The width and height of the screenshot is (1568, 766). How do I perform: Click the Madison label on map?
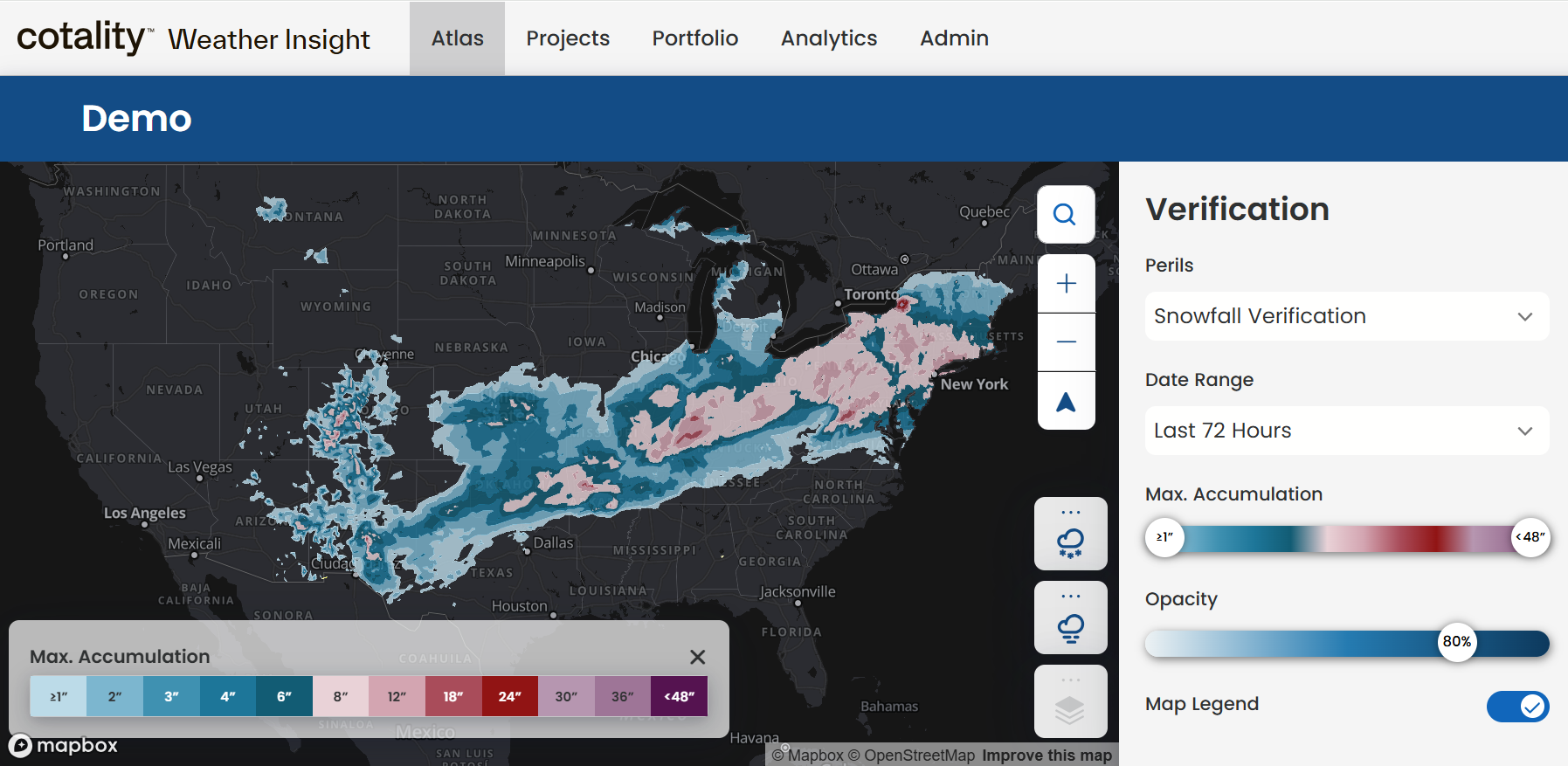[x=660, y=307]
